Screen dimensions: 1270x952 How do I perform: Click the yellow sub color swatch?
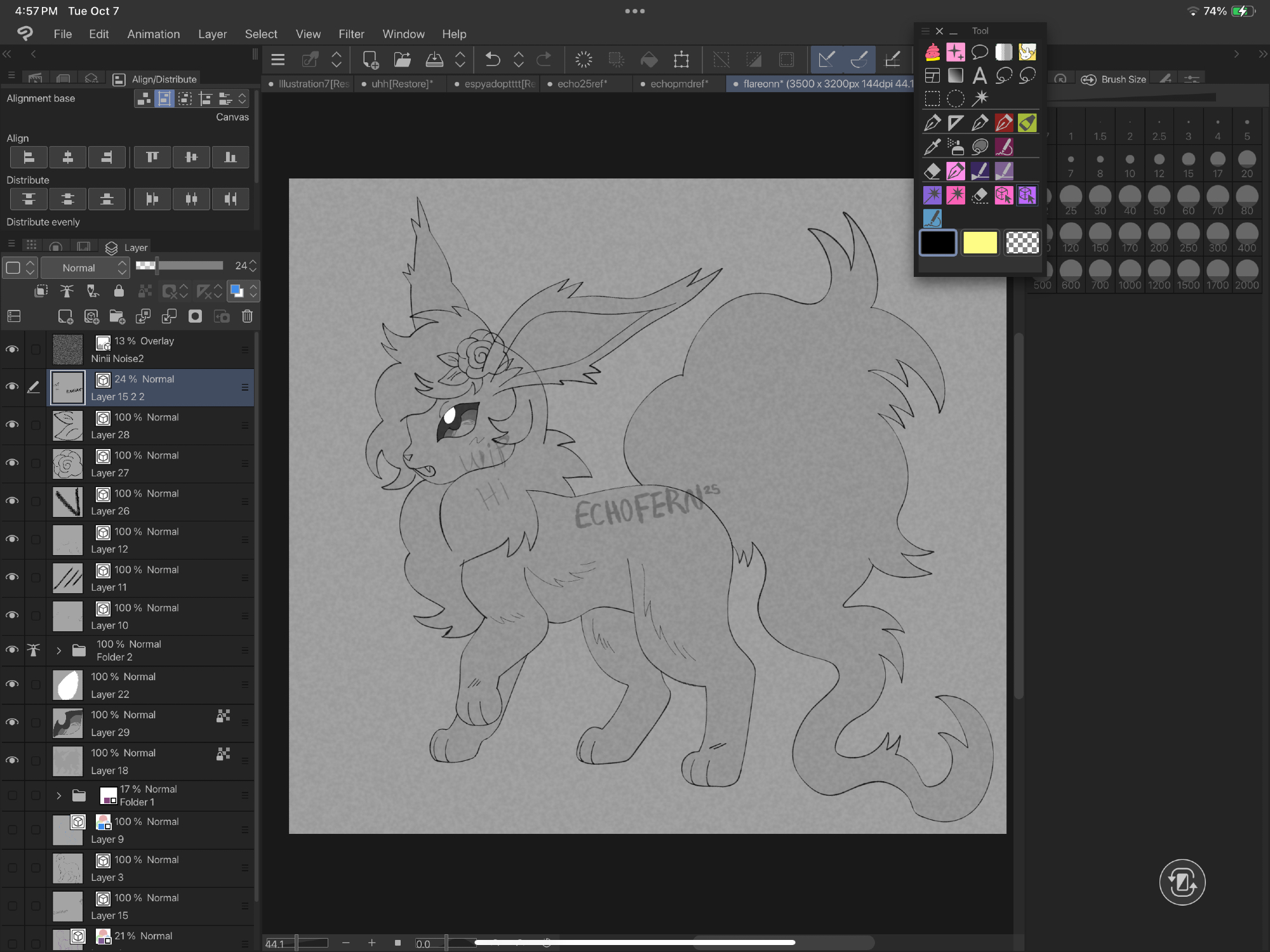(980, 243)
